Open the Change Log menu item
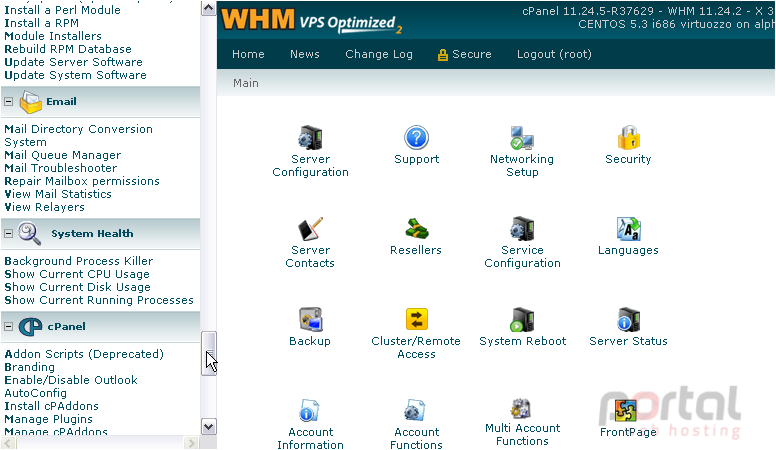776x450 pixels. click(x=379, y=54)
